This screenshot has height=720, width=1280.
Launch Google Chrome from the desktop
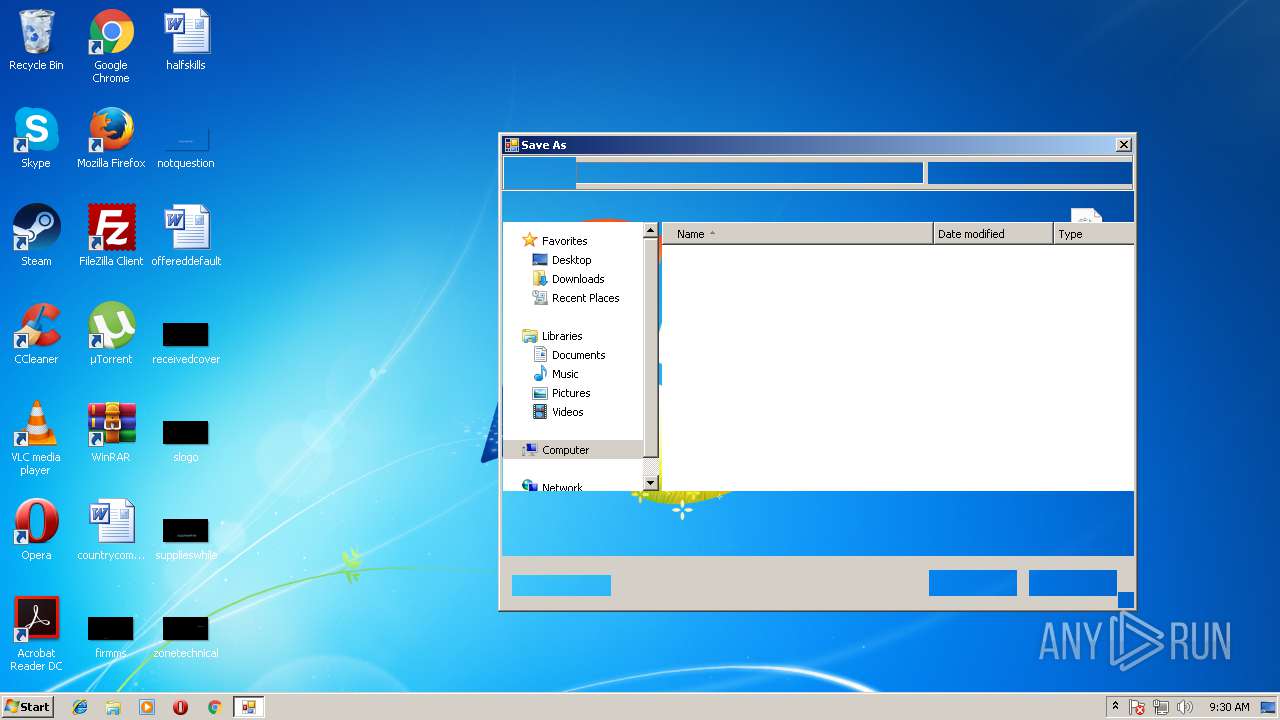pyautogui.click(x=111, y=46)
